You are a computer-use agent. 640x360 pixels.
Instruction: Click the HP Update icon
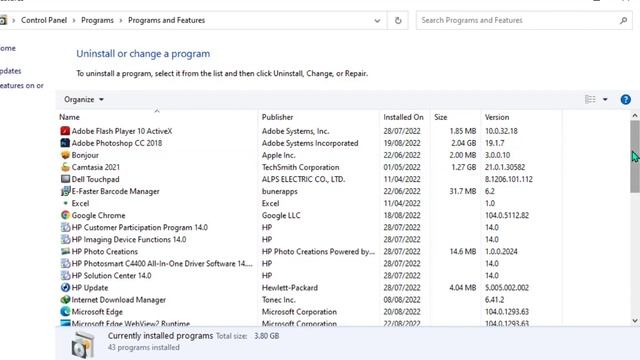coord(65,287)
